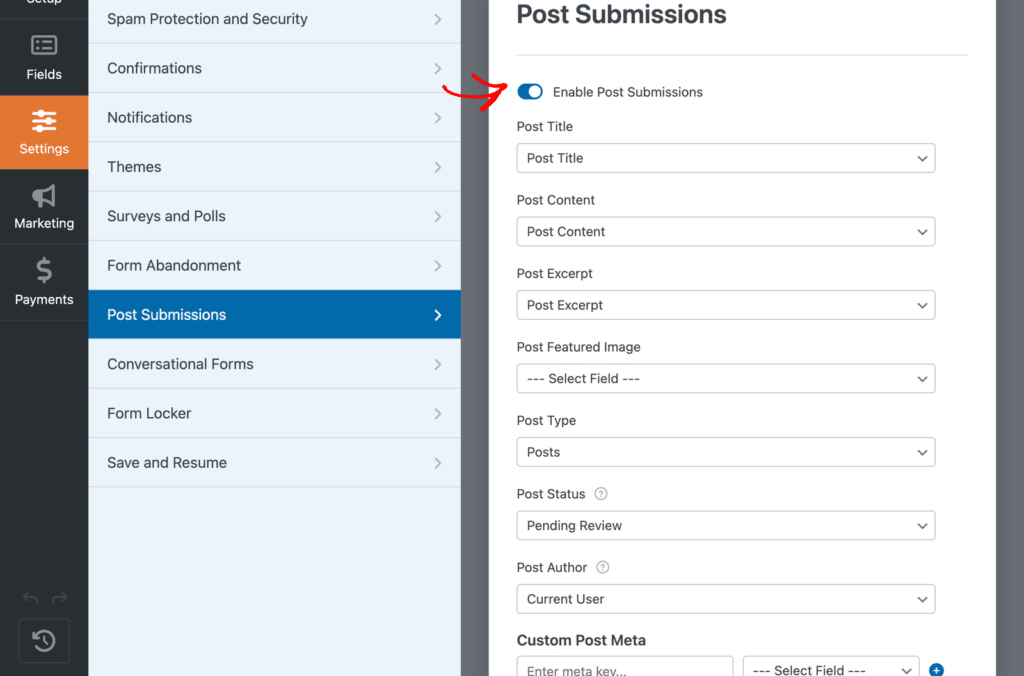This screenshot has width=1024, height=676.
Task: Open the Post Status dropdown
Action: [726, 526]
